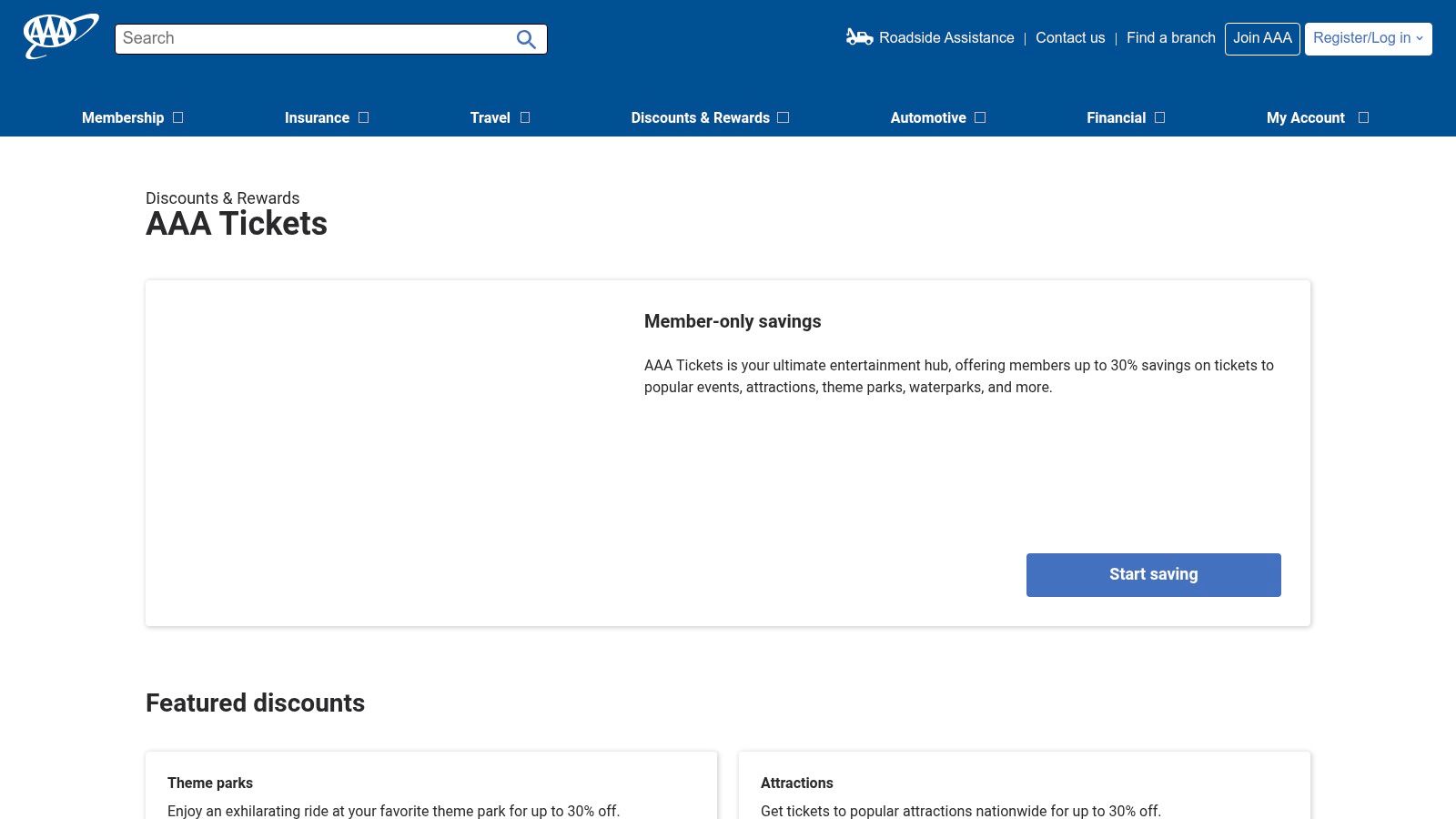This screenshot has width=1456, height=819.
Task: Open Roadside Assistance link
Action: pyautogui.click(x=946, y=38)
